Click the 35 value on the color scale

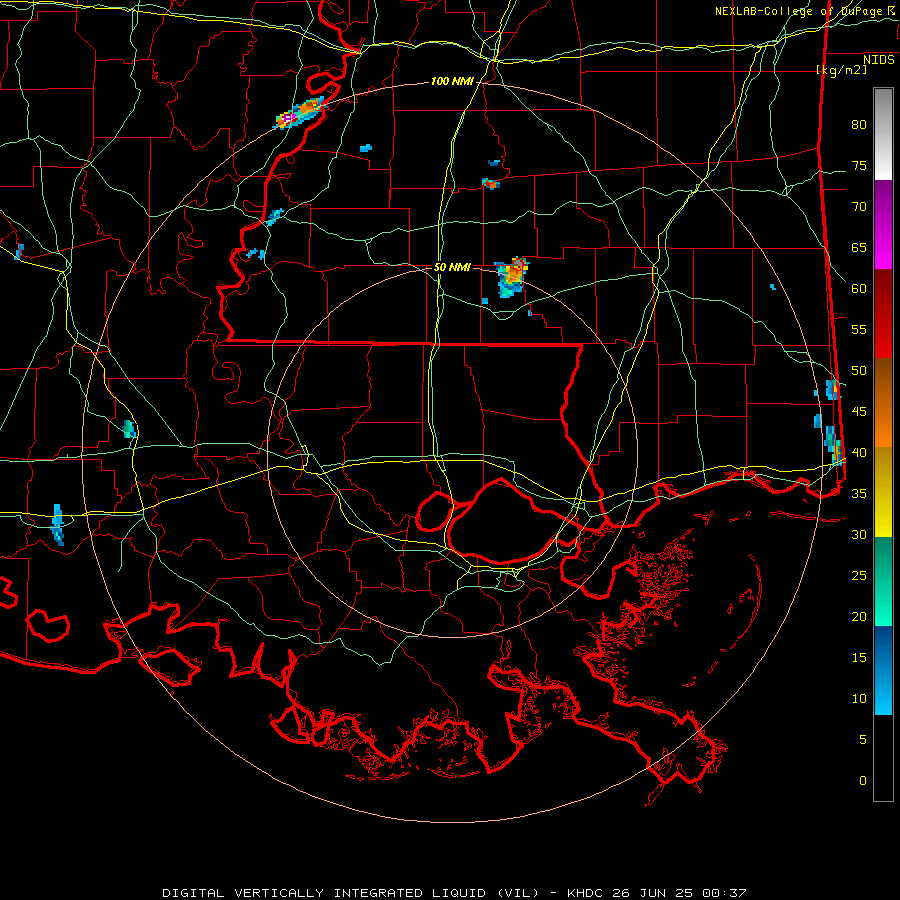coord(859,494)
